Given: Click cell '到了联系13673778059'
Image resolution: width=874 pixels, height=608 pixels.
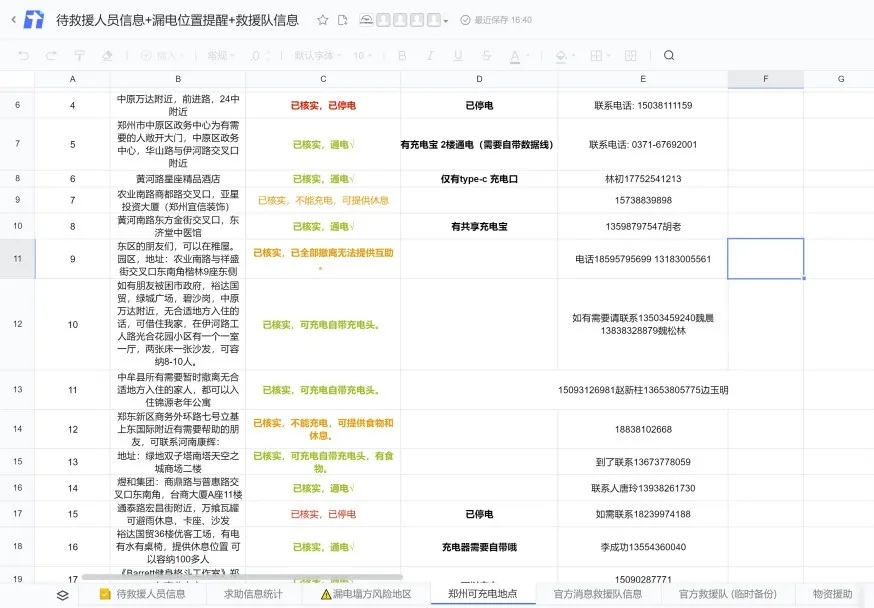Looking at the screenshot, I should click(x=643, y=462).
